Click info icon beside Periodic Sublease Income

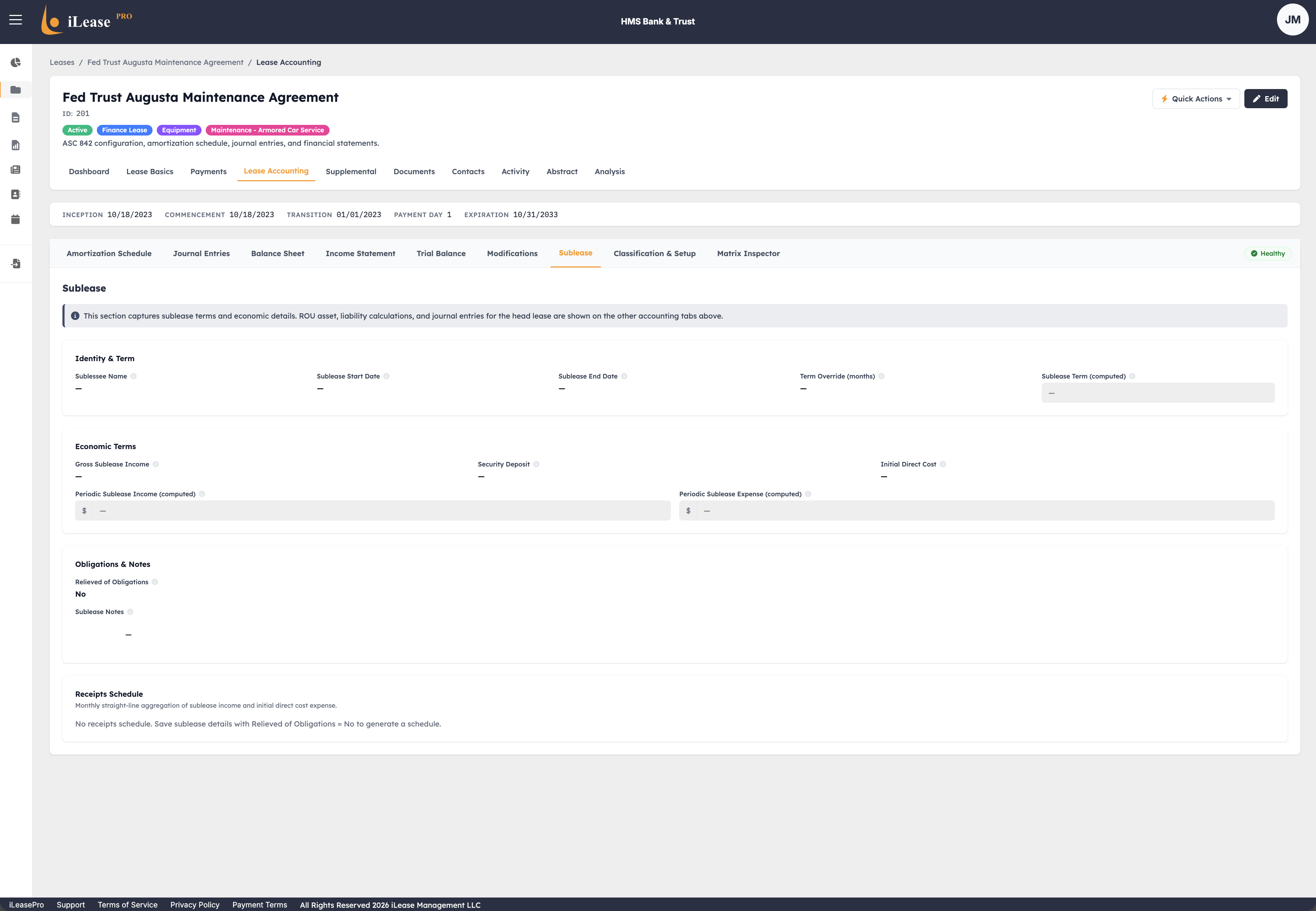click(202, 494)
